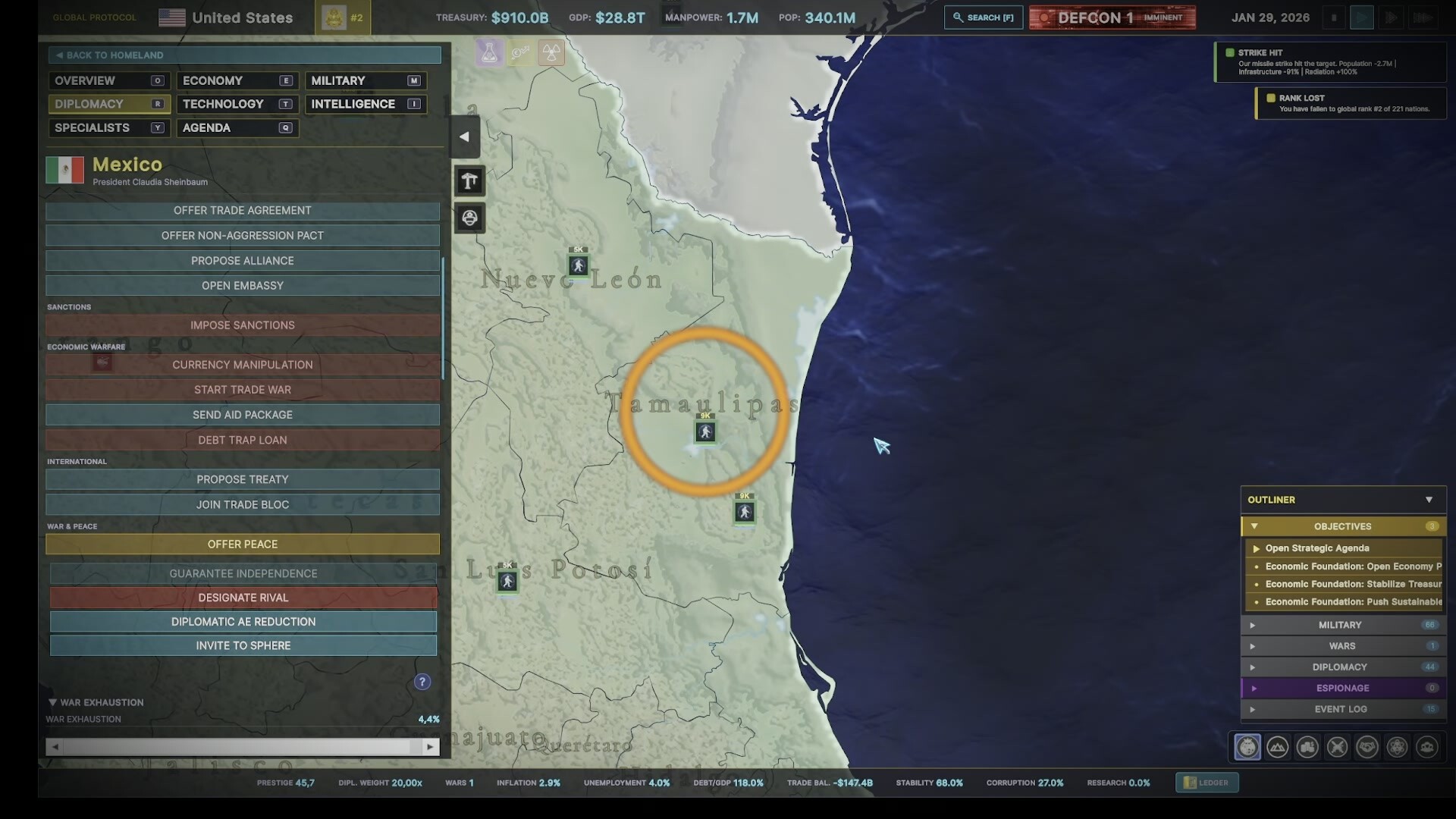Select the infantry unit in Nuevo León
The image size is (1456, 819).
(x=579, y=265)
